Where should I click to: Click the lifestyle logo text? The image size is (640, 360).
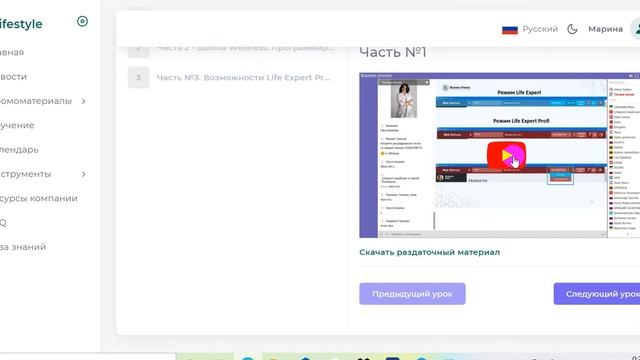[21, 24]
